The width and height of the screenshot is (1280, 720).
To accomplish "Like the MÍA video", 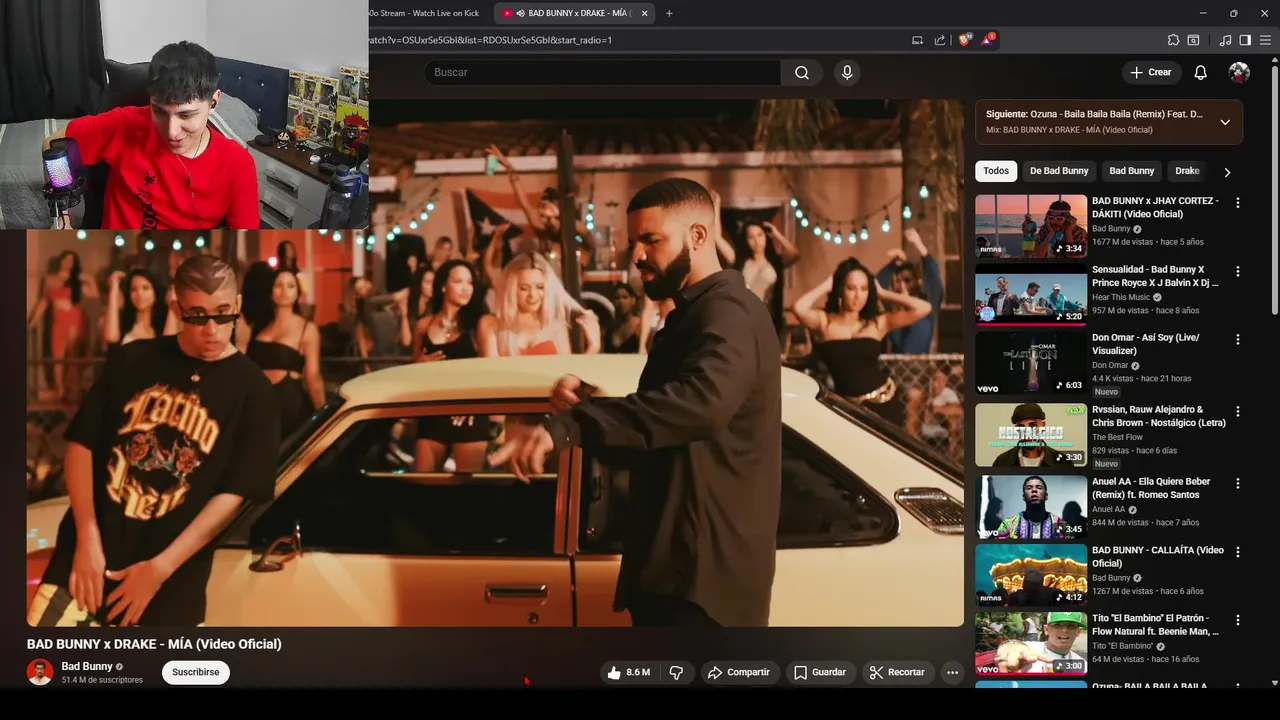I will 628,672.
